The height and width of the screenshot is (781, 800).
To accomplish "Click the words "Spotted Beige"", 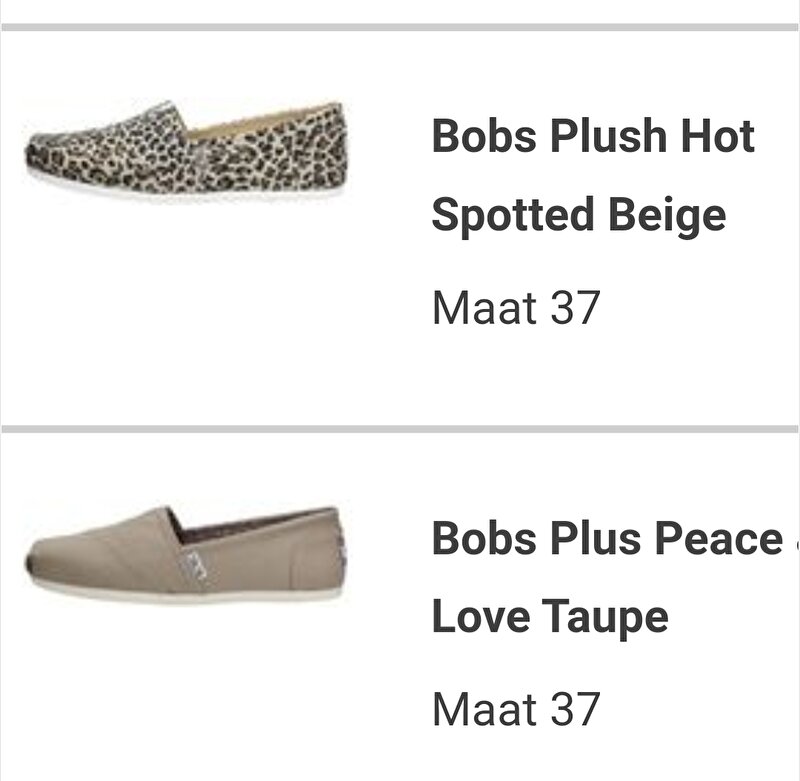I will point(578,215).
